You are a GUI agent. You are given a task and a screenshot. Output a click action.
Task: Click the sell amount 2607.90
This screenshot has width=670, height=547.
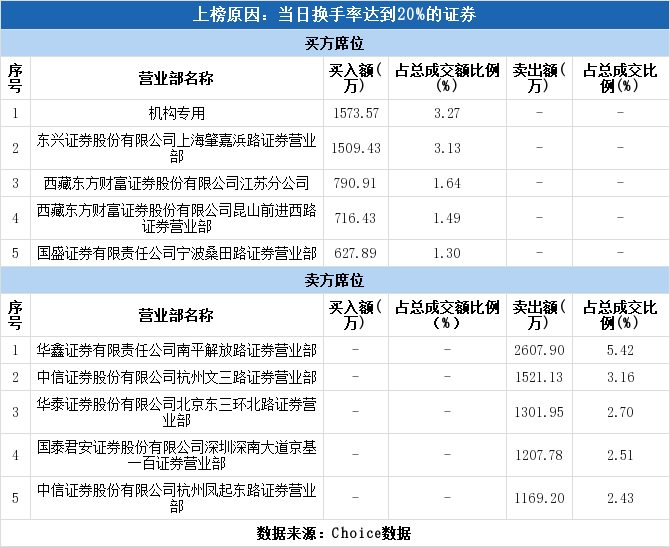click(x=539, y=350)
